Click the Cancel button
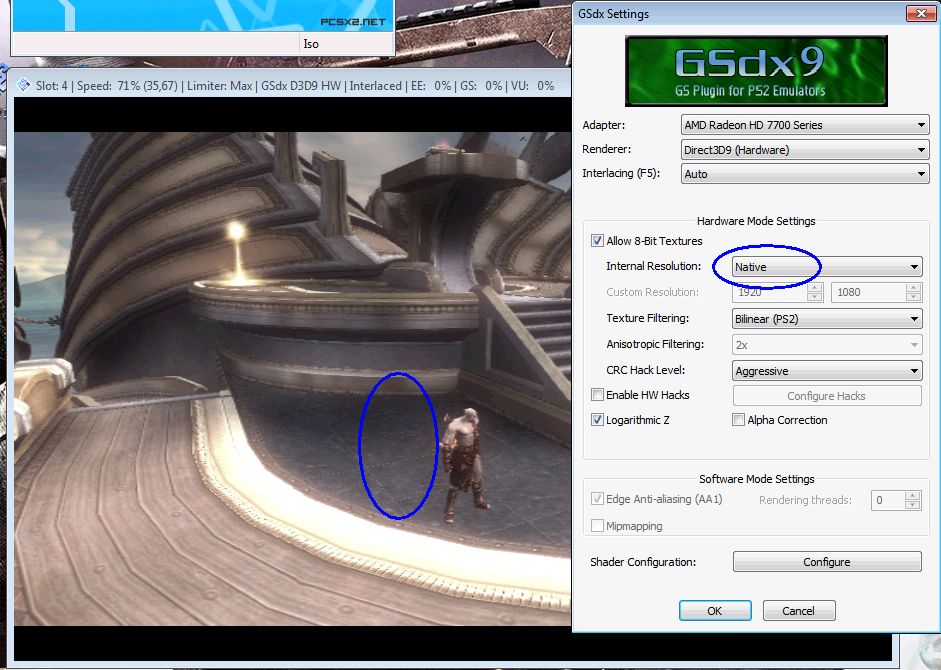The image size is (941, 670). [x=799, y=611]
